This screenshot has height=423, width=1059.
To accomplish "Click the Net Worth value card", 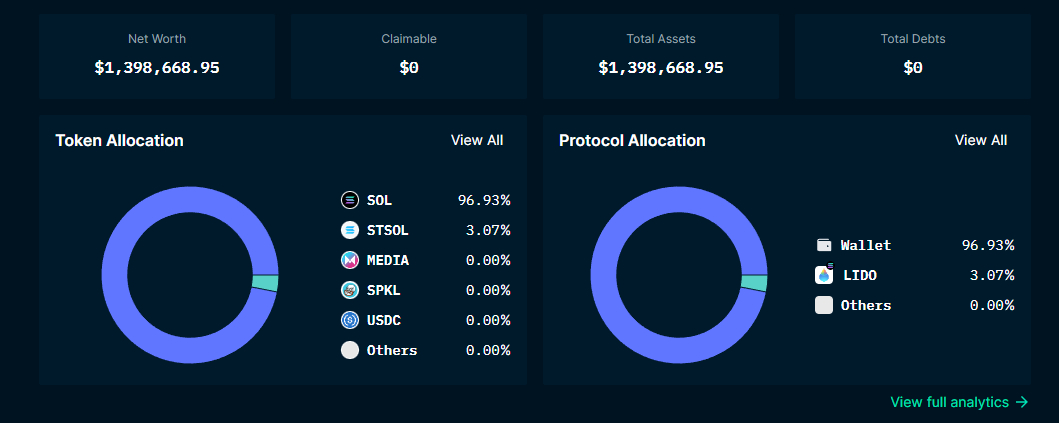I will [x=157, y=56].
